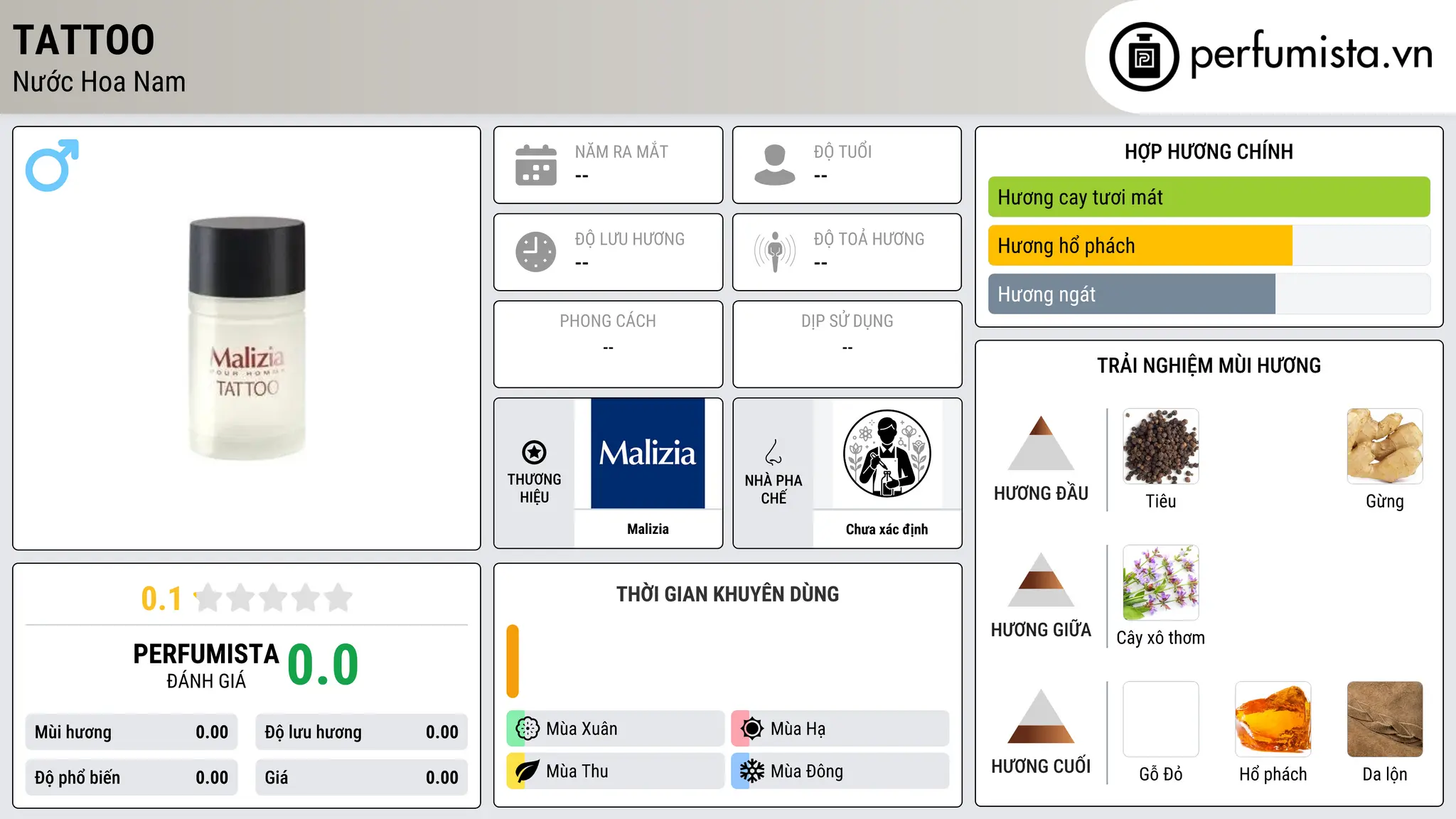
Task: Click the star badge icon above Thương hiệu
Action: click(534, 452)
